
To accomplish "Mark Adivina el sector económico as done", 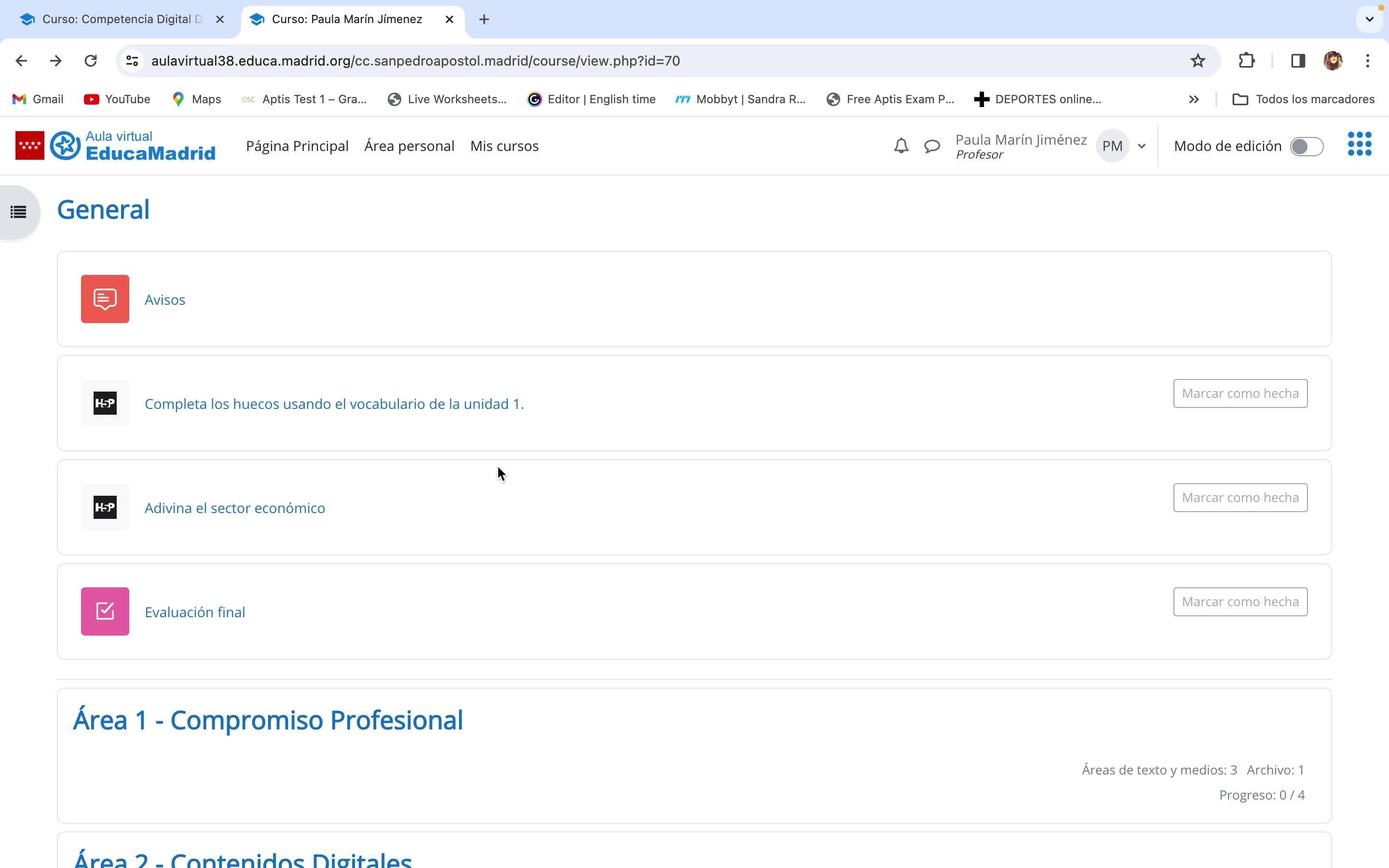I will coord(1240,498).
